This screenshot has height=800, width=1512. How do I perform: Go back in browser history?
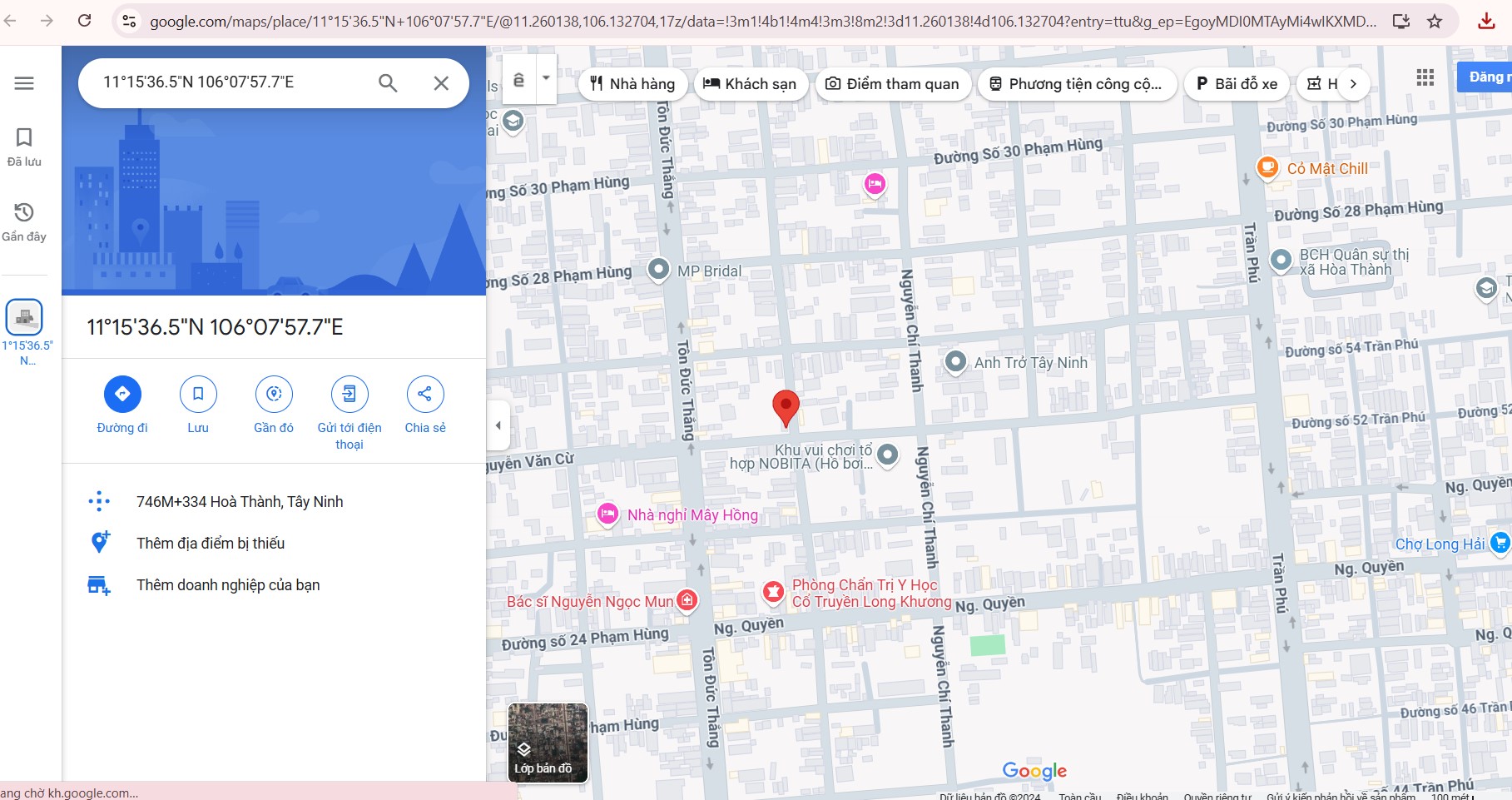click(x=10, y=21)
